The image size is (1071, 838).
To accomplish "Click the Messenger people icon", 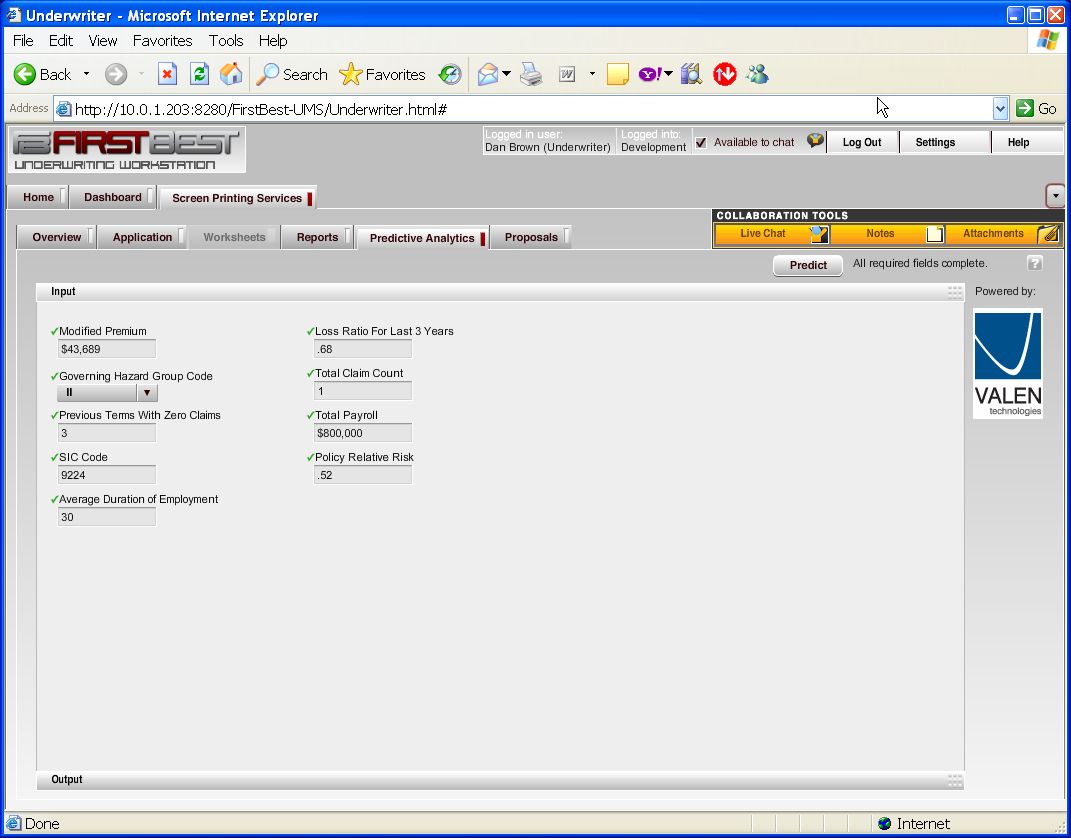I will click(757, 74).
